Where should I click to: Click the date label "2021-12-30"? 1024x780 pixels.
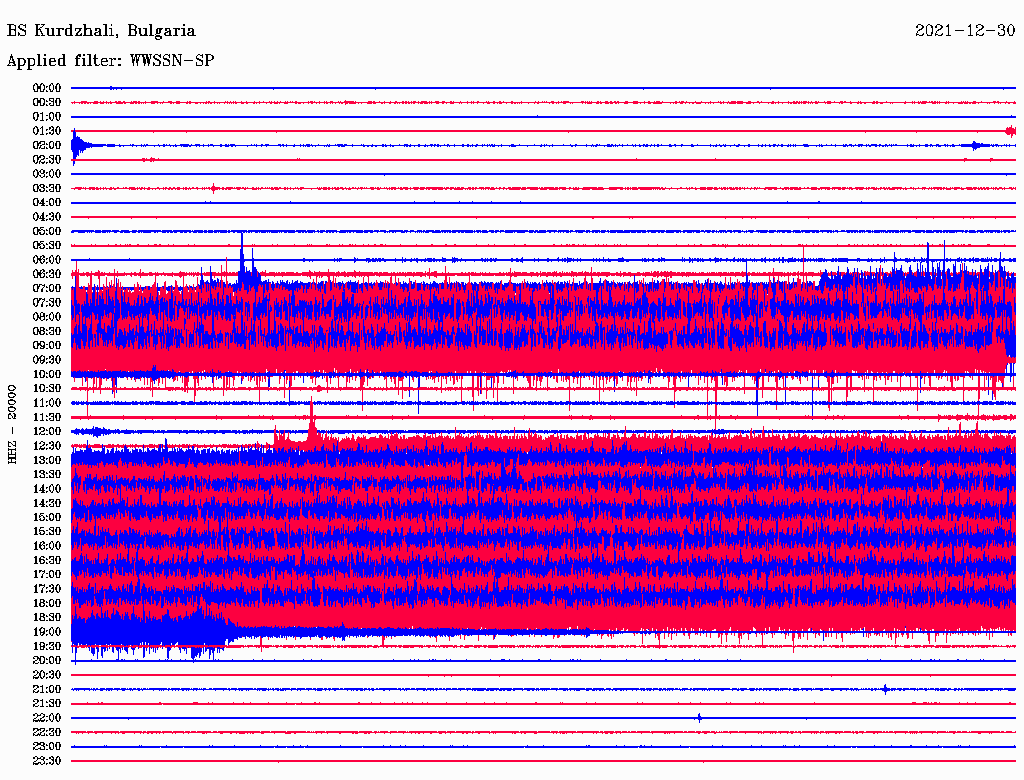[x=965, y=30]
